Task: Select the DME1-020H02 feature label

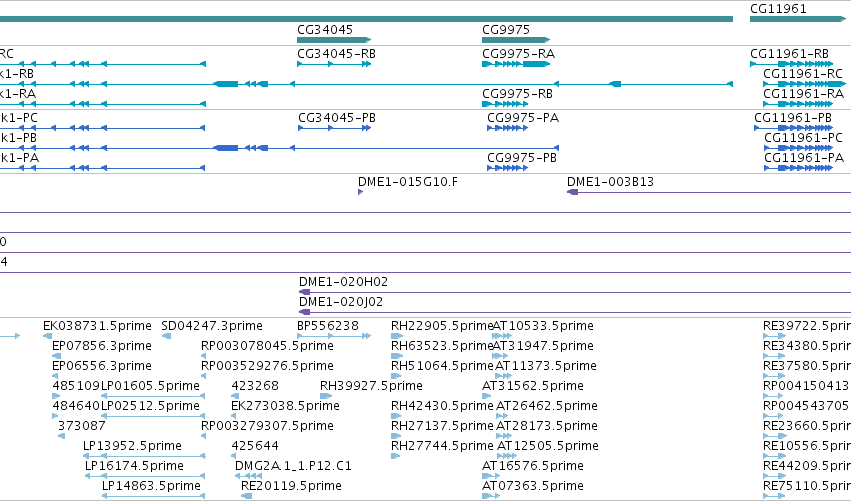Action: [344, 282]
